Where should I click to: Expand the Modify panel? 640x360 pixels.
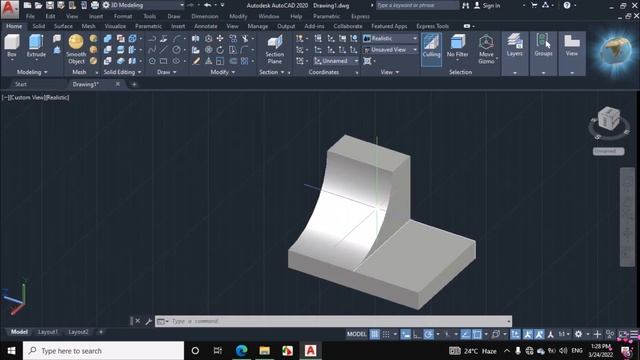[222, 72]
